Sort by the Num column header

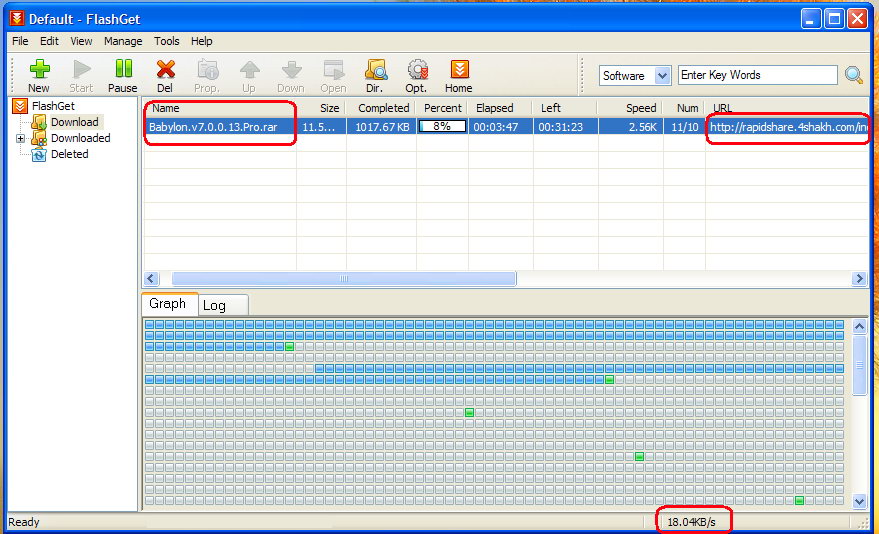tap(684, 108)
